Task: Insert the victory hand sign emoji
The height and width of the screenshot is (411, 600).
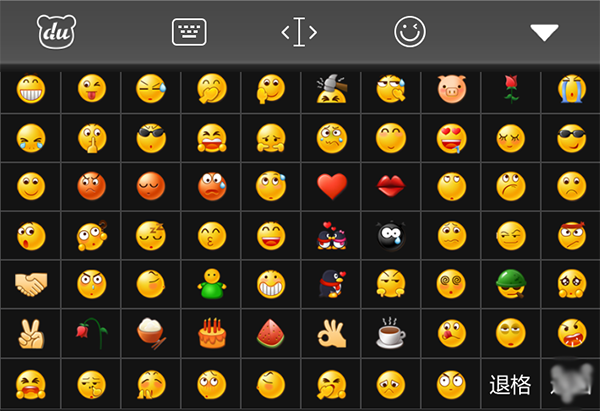Action: [31, 334]
